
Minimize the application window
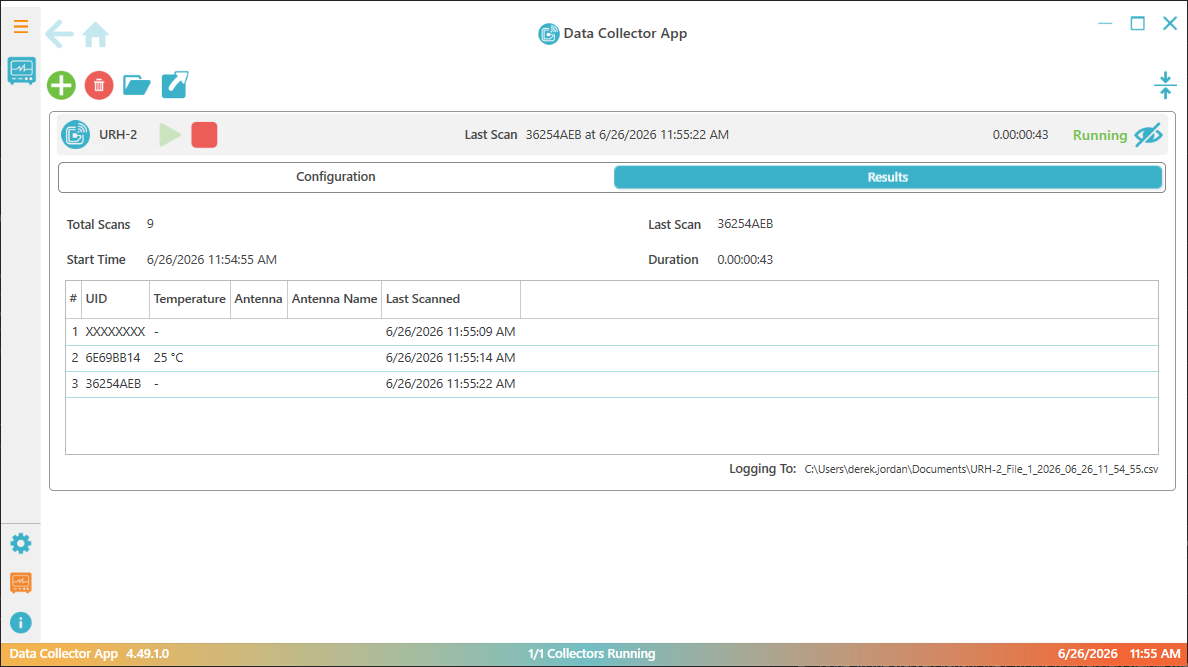click(1105, 23)
